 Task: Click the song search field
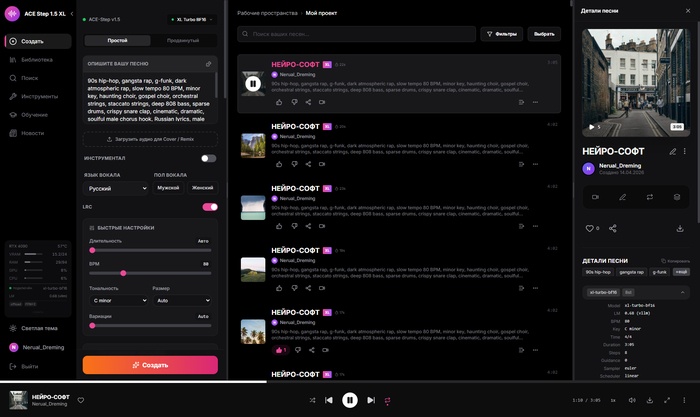[356, 34]
